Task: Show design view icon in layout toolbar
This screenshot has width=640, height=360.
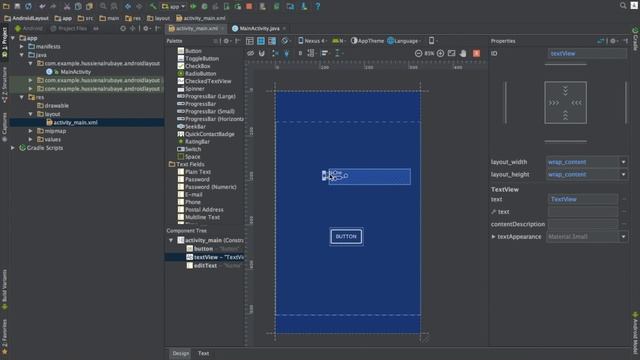Action: tap(250, 41)
